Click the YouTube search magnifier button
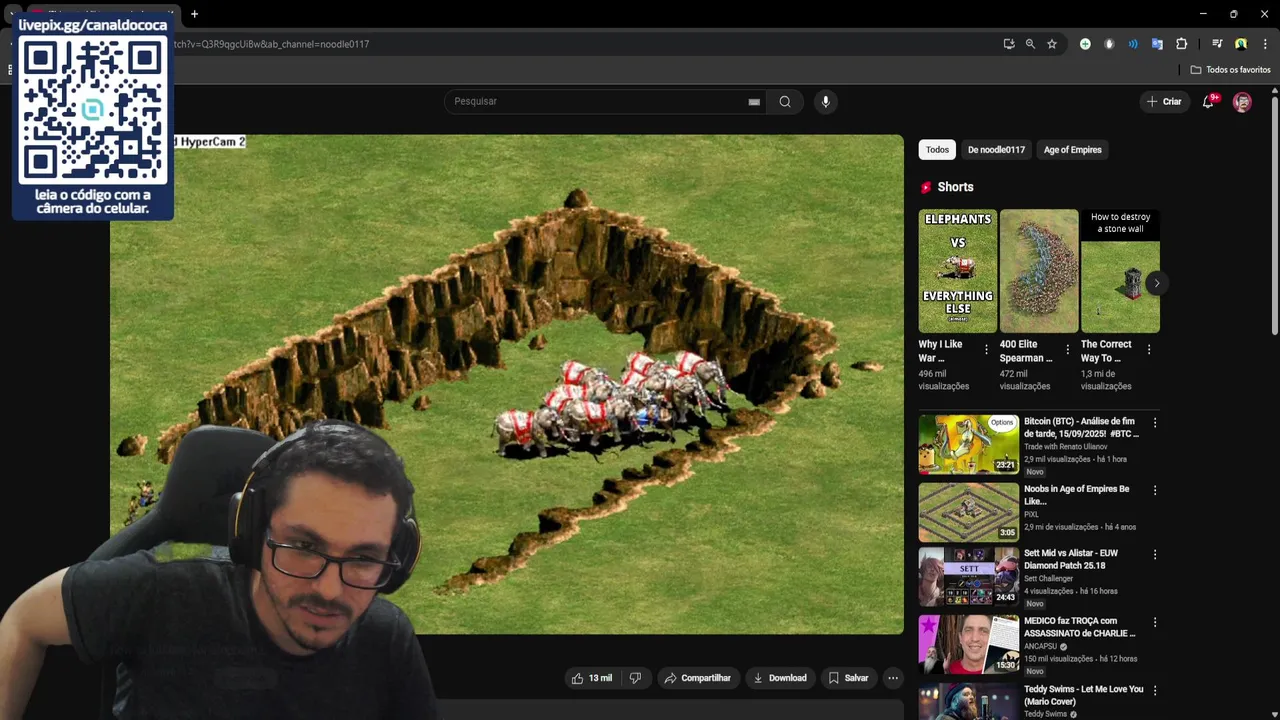The width and height of the screenshot is (1280, 720). 785,101
